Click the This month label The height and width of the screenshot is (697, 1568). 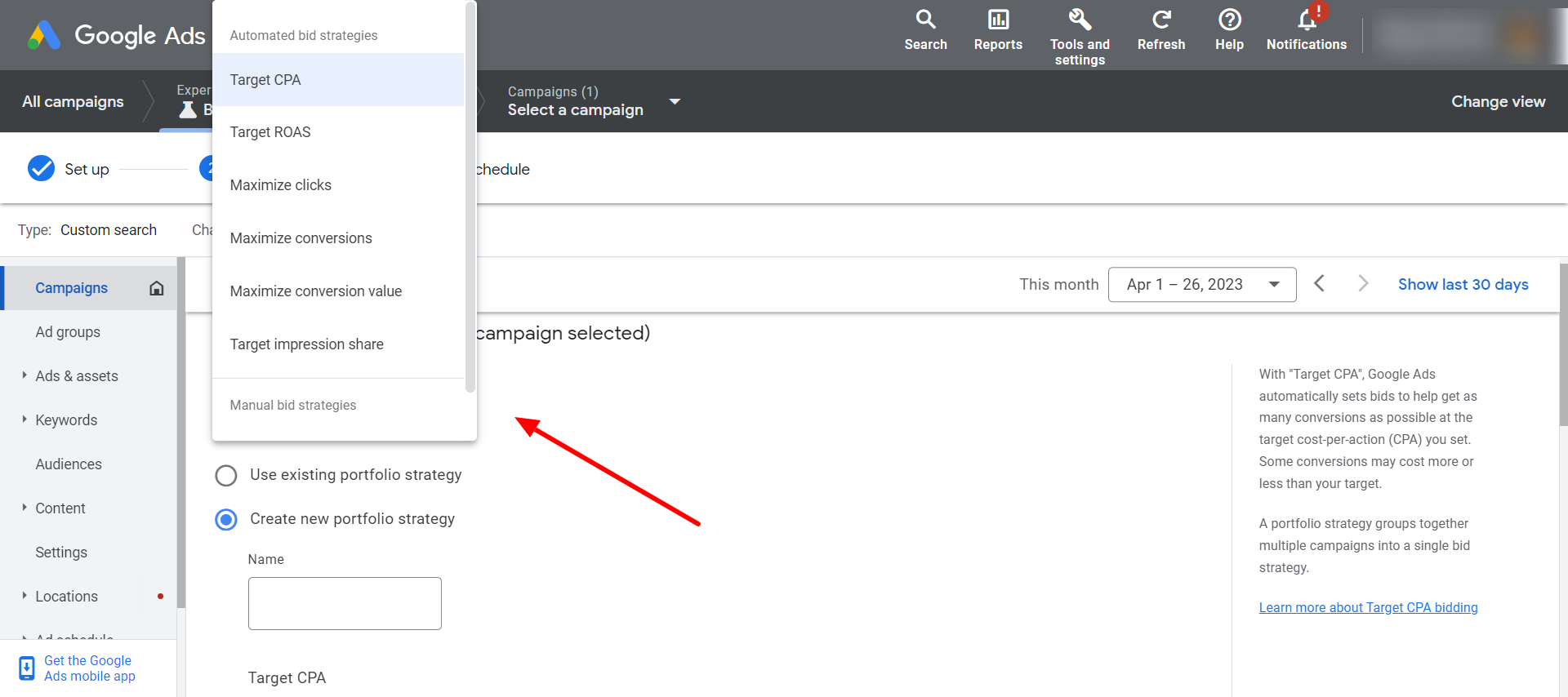(x=1059, y=284)
